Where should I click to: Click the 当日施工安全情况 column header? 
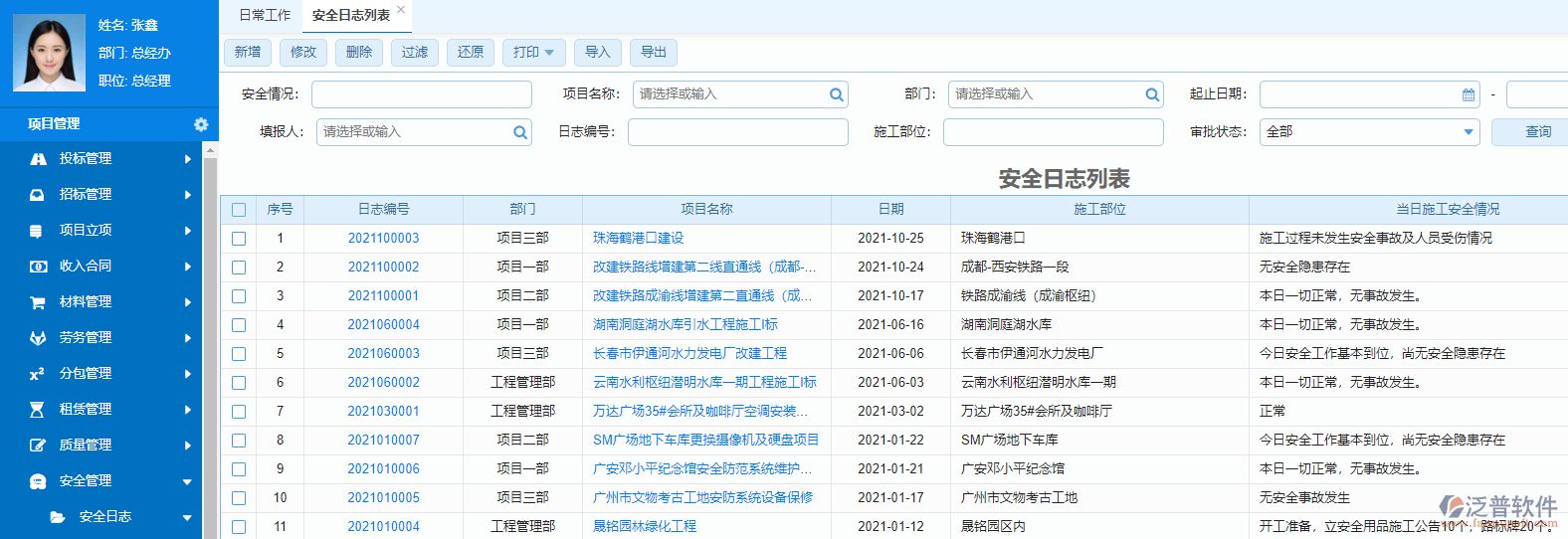click(x=1448, y=210)
